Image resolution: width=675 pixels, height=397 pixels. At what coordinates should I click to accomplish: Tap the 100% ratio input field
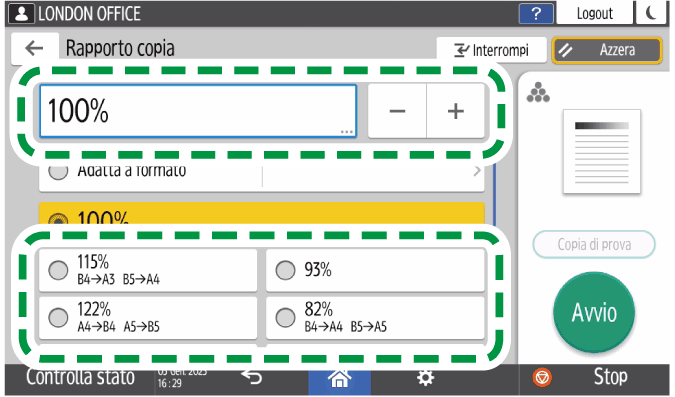coord(198,111)
